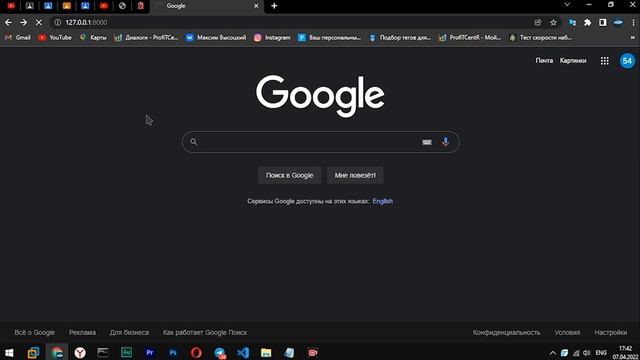
Task: Click the Поиск в Google button
Action: 289,176
